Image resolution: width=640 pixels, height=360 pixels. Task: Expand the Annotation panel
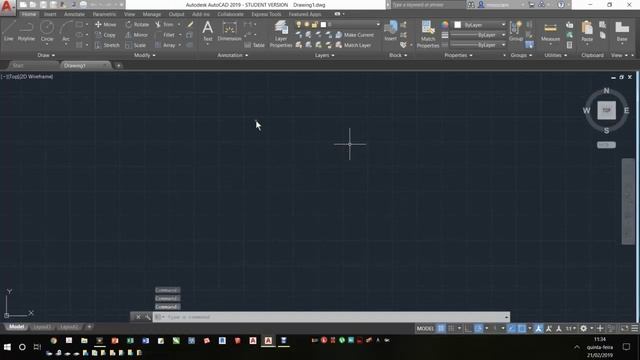tap(232, 55)
